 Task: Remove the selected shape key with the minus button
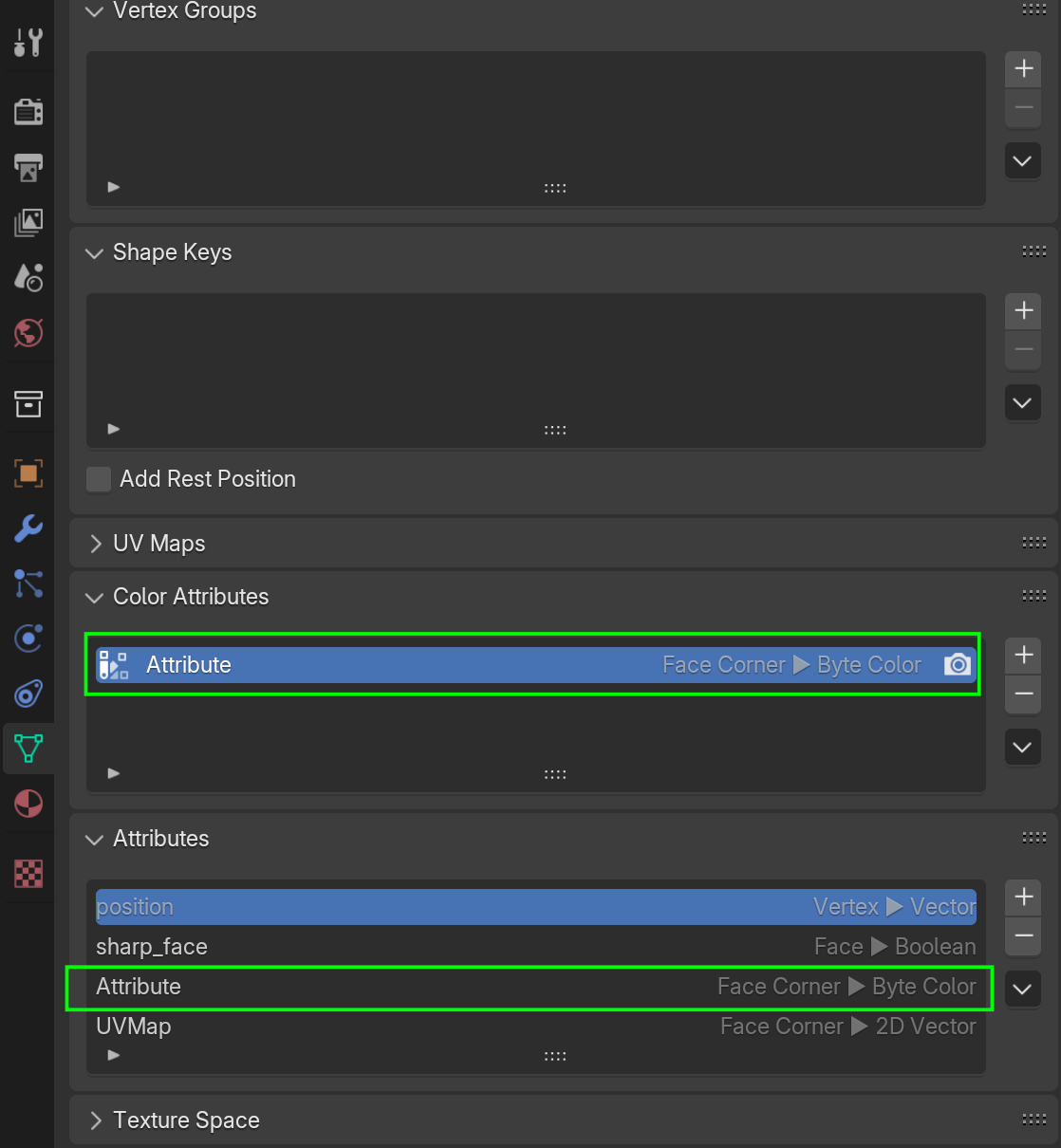tap(1023, 350)
